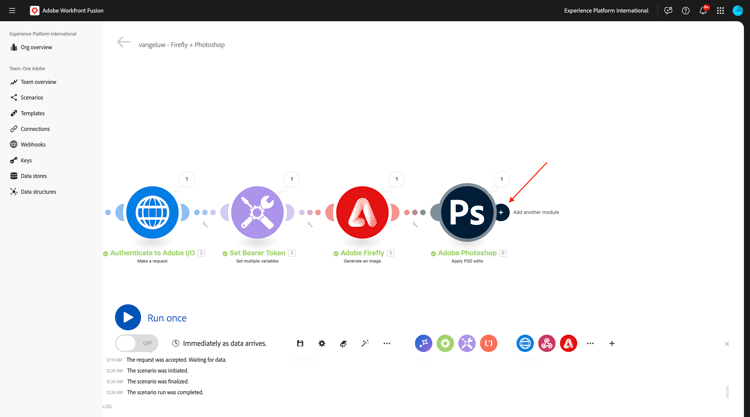Click log entry The scenario run was completed
This screenshot has height=417, width=750.
[165, 393]
